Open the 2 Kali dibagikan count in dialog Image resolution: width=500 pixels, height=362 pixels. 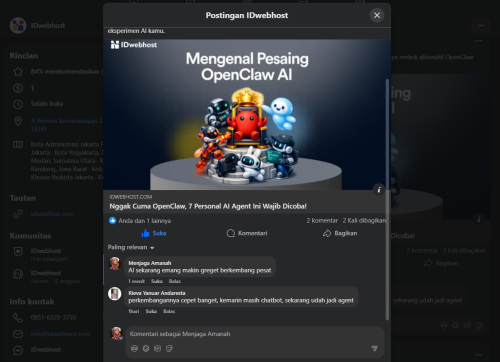pyautogui.click(x=364, y=221)
